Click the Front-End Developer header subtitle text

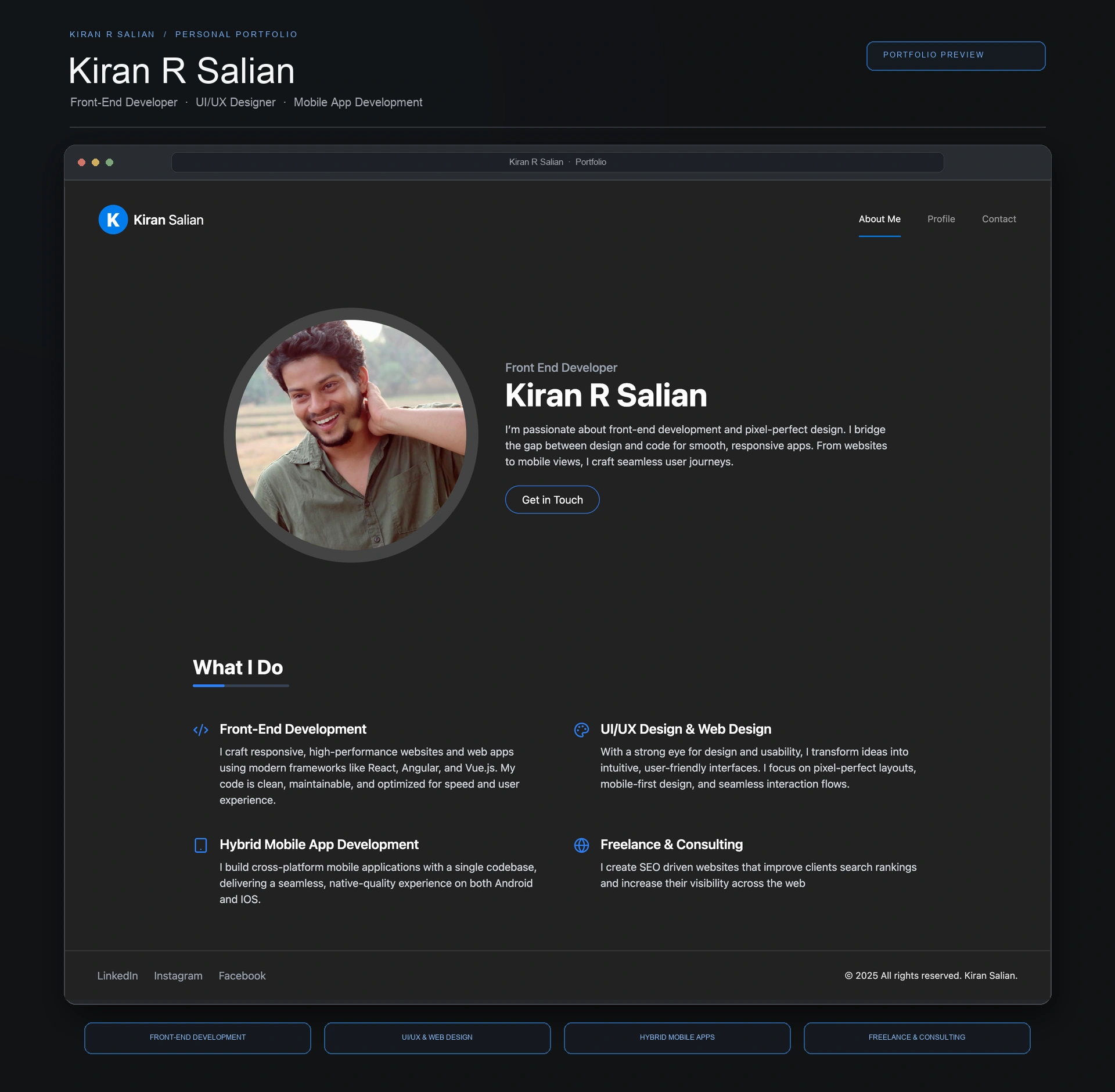click(124, 102)
